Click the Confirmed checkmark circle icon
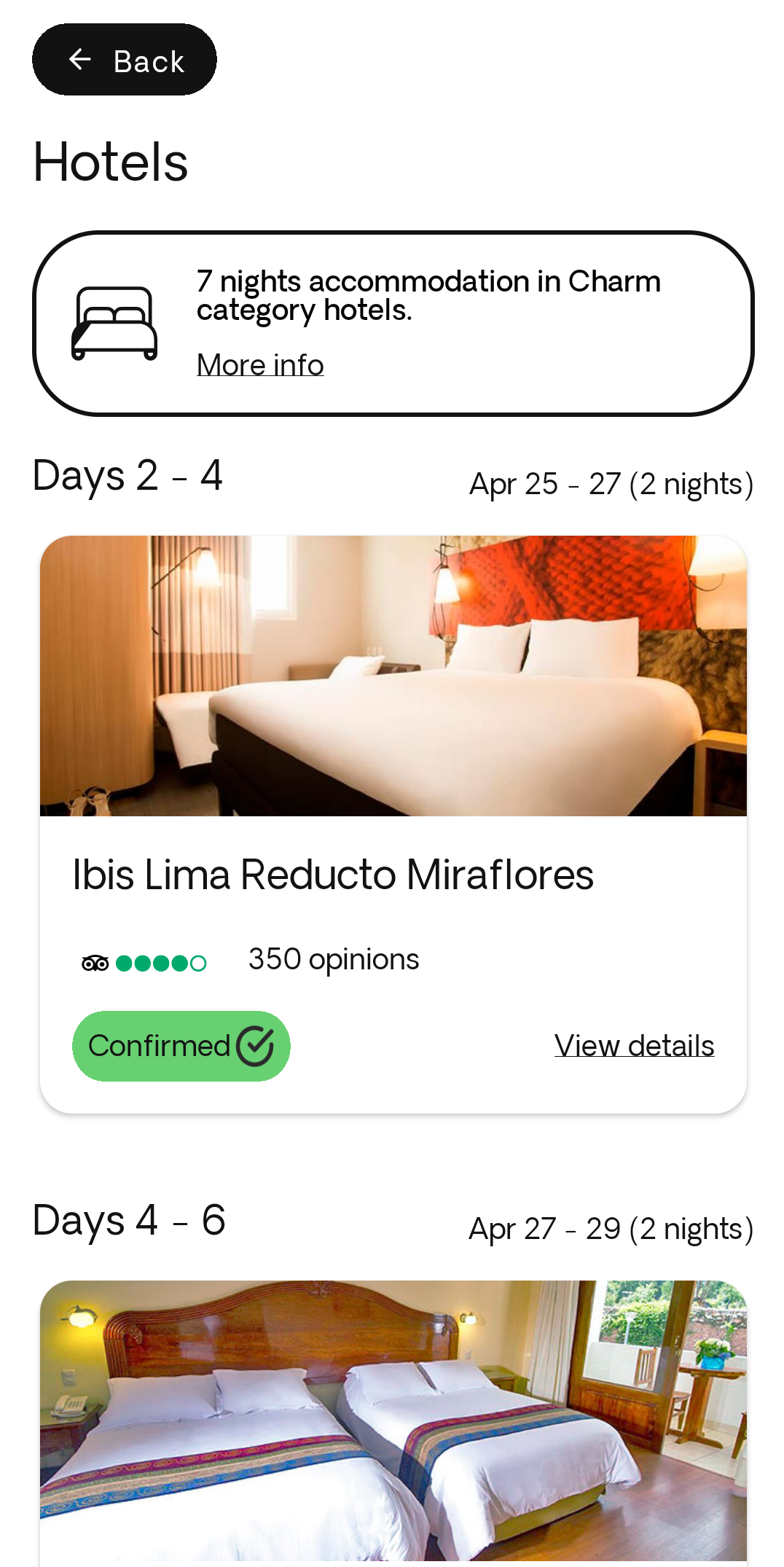 [x=255, y=1046]
